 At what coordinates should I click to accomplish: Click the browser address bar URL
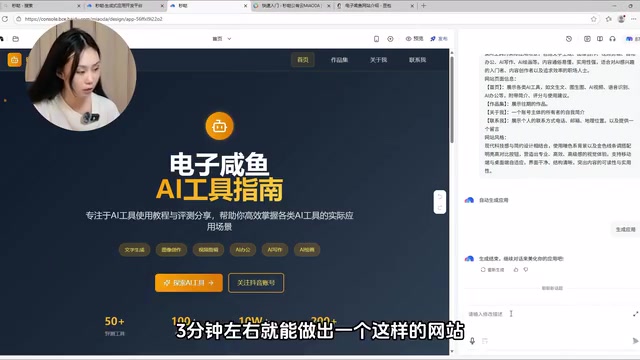[x=93, y=19]
